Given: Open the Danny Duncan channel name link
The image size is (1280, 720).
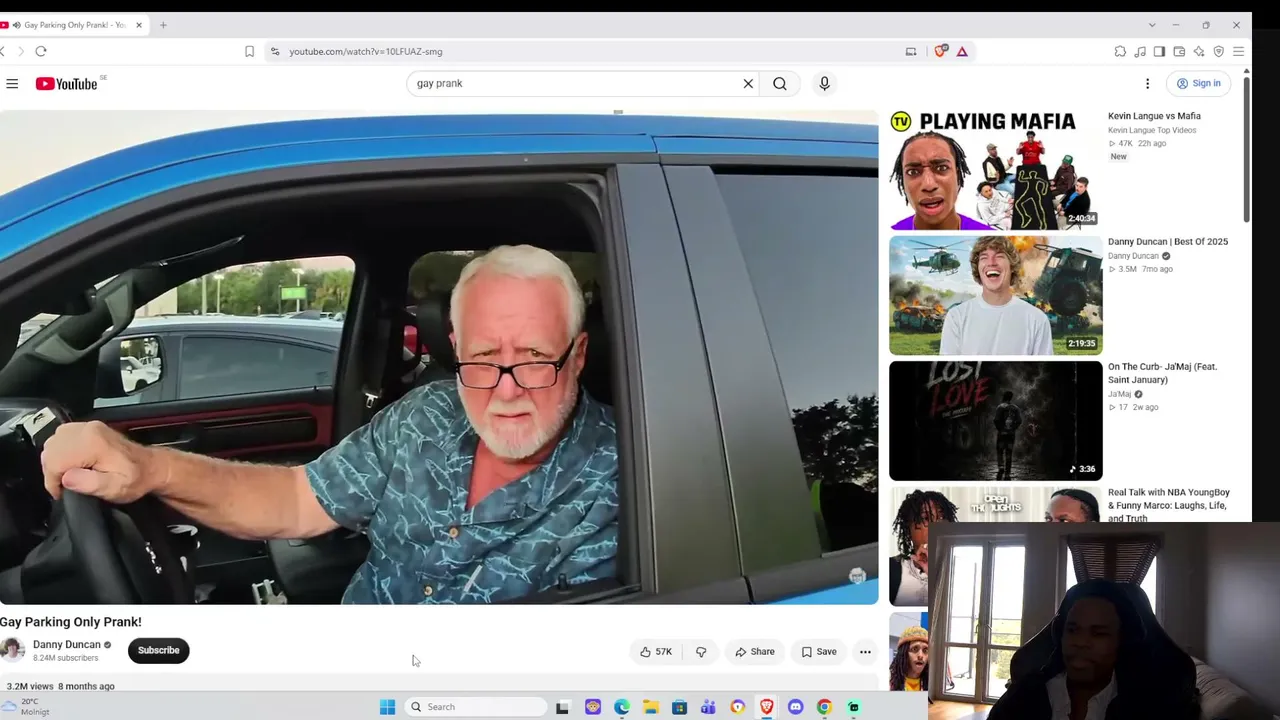Looking at the screenshot, I should pyautogui.click(x=66, y=645).
